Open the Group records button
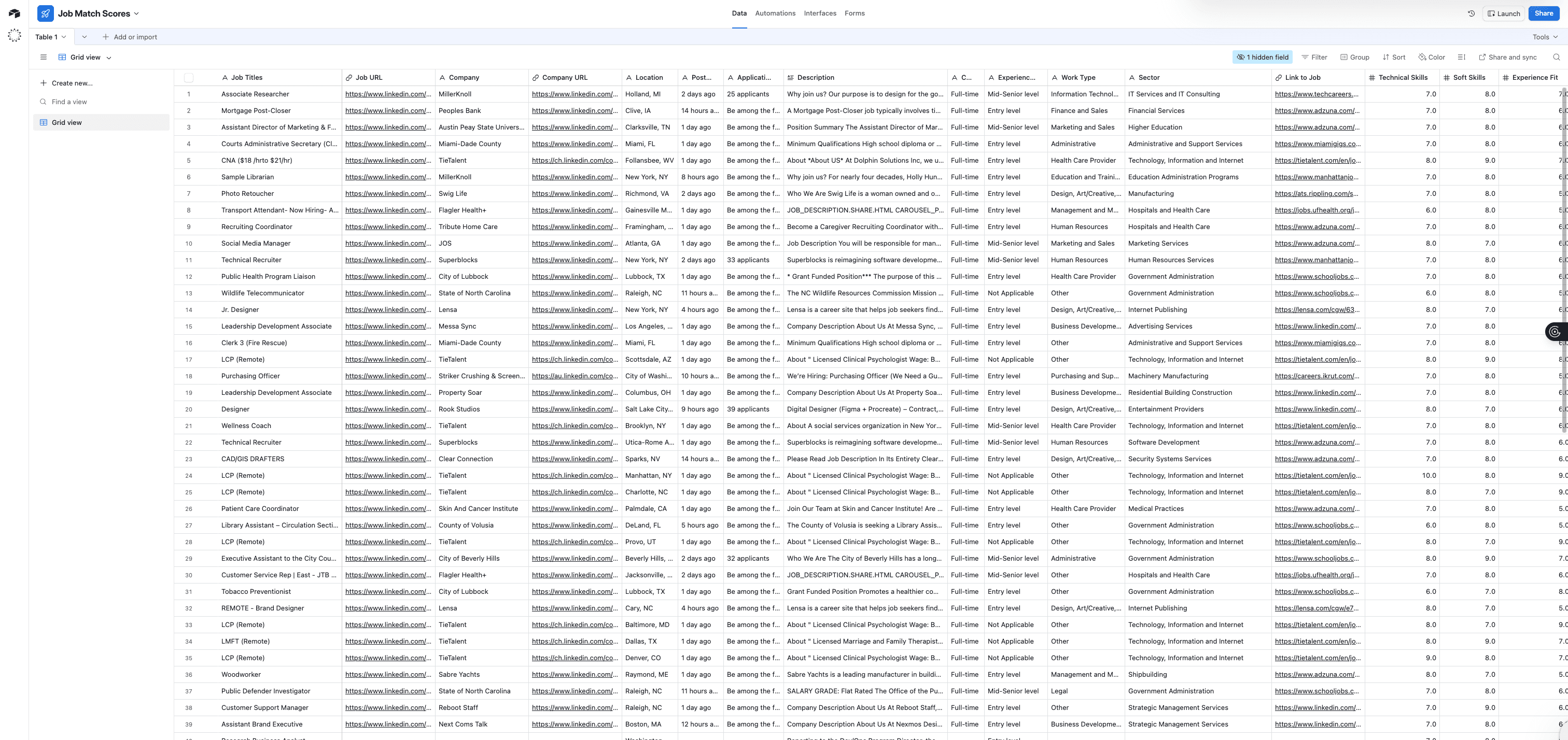Image resolution: width=1568 pixels, height=740 pixels. point(1355,57)
